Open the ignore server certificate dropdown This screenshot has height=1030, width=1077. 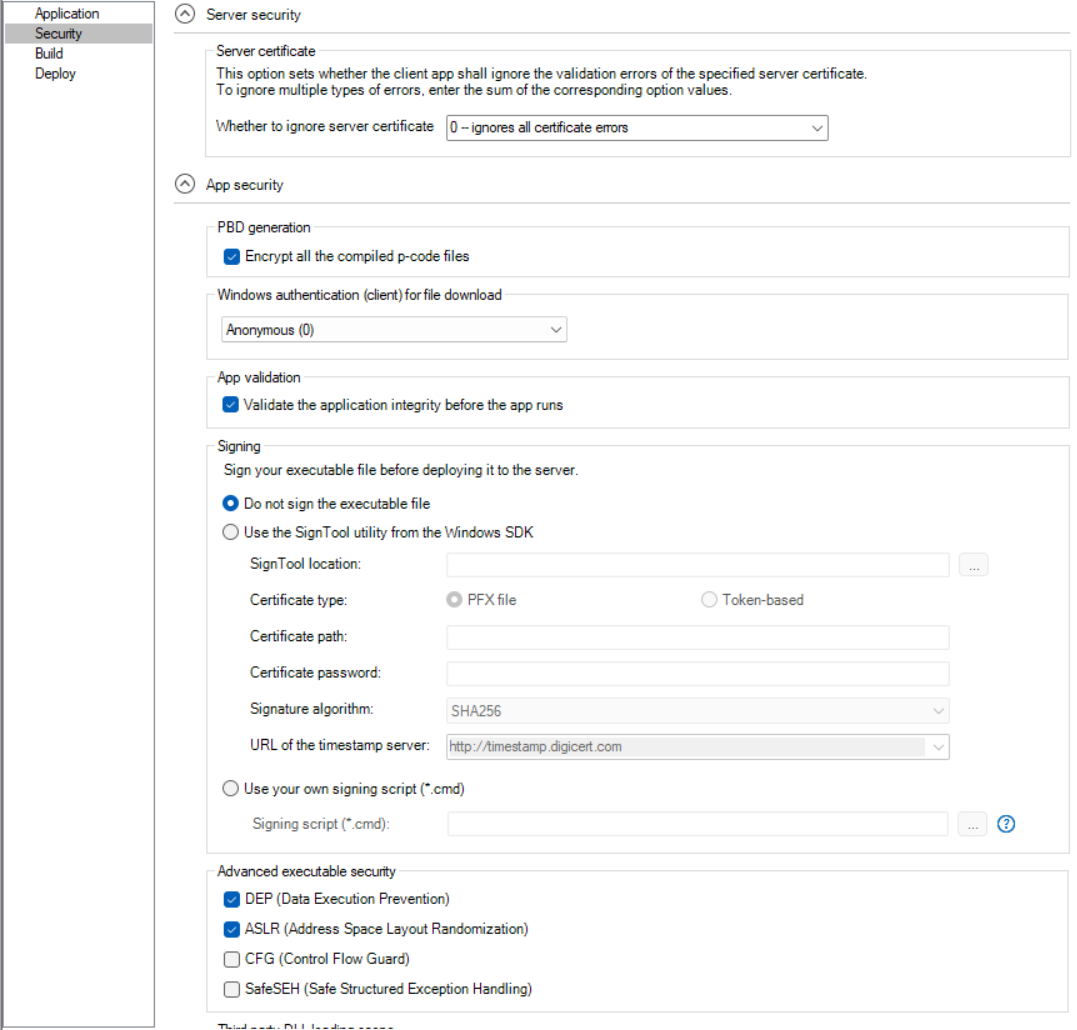636,128
